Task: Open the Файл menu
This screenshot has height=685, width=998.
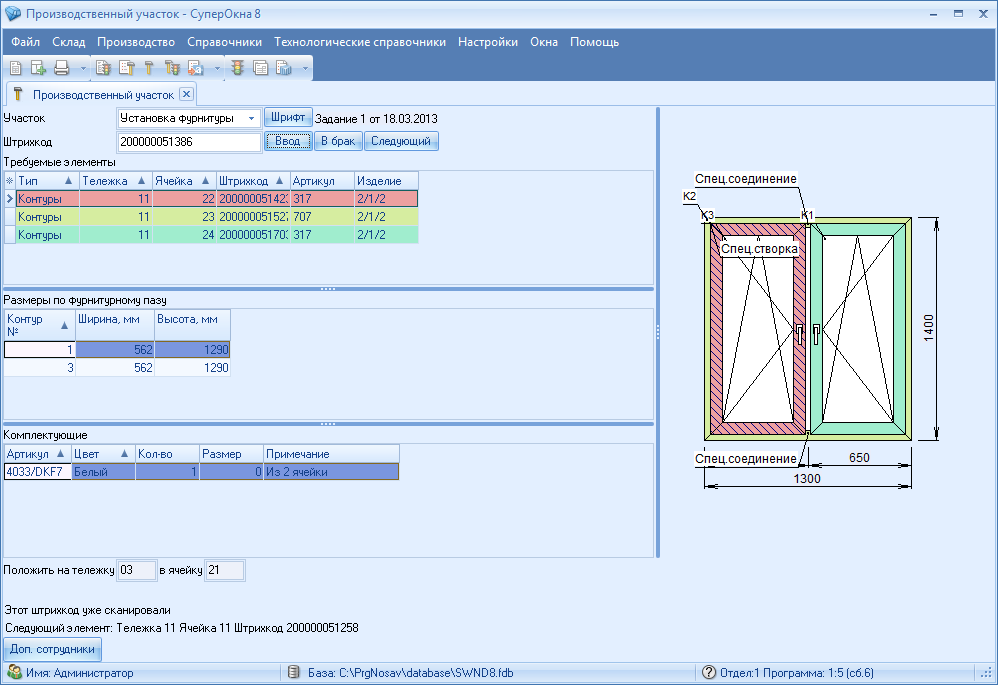Action: 25,42
